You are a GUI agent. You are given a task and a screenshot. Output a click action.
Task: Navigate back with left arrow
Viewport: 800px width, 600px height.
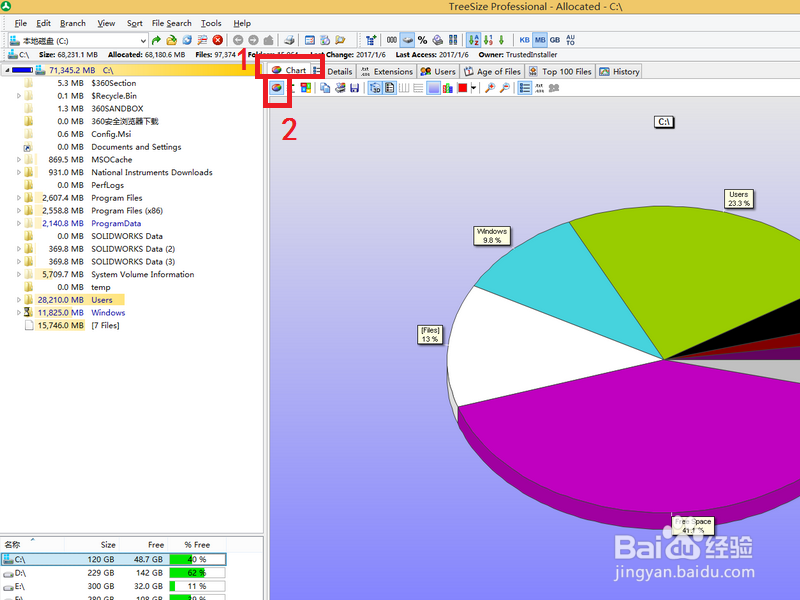click(x=238, y=40)
